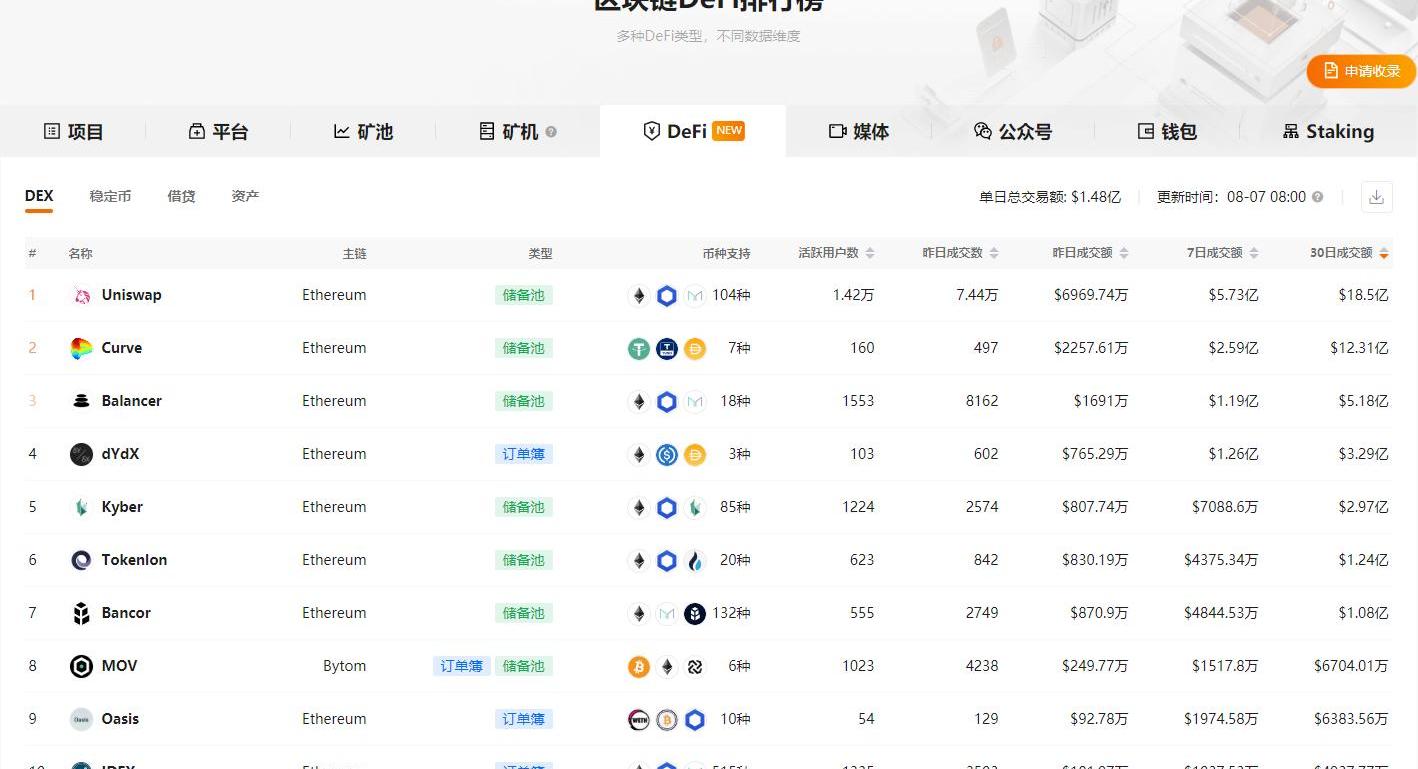This screenshot has height=769, width=1418.
Task: Click the MOV hexagon logo icon
Action: pos(81,666)
